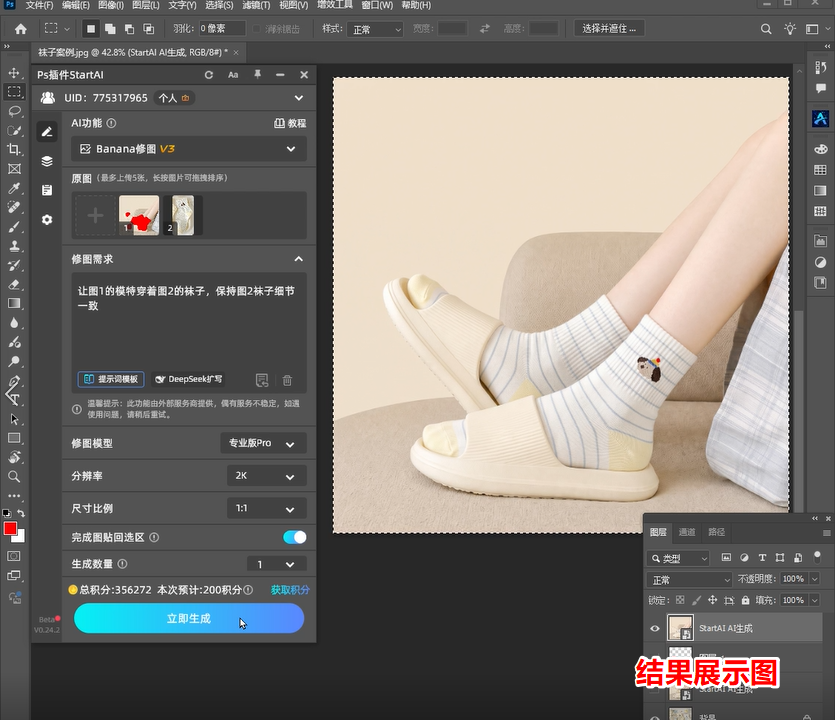
Task: Switch to the 路径 tab
Action: click(716, 532)
